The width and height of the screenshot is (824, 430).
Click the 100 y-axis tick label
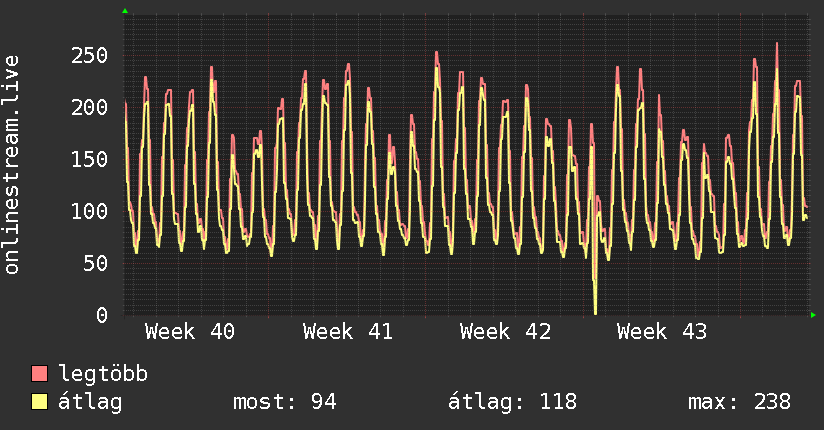click(x=89, y=211)
